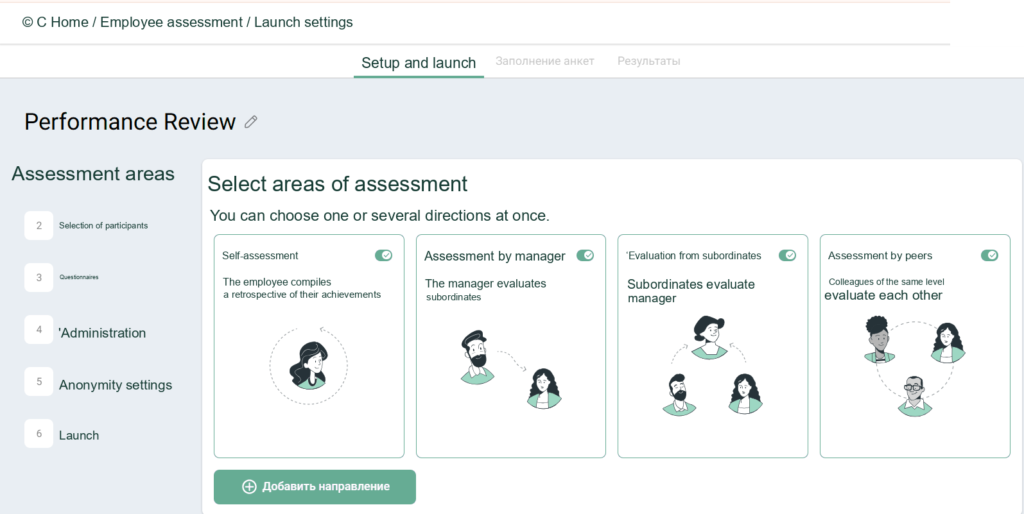Viewport: 1024px width, 514px height.
Task: Toggle the Evaluation from subordinates switch
Action: pyautogui.click(x=788, y=255)
